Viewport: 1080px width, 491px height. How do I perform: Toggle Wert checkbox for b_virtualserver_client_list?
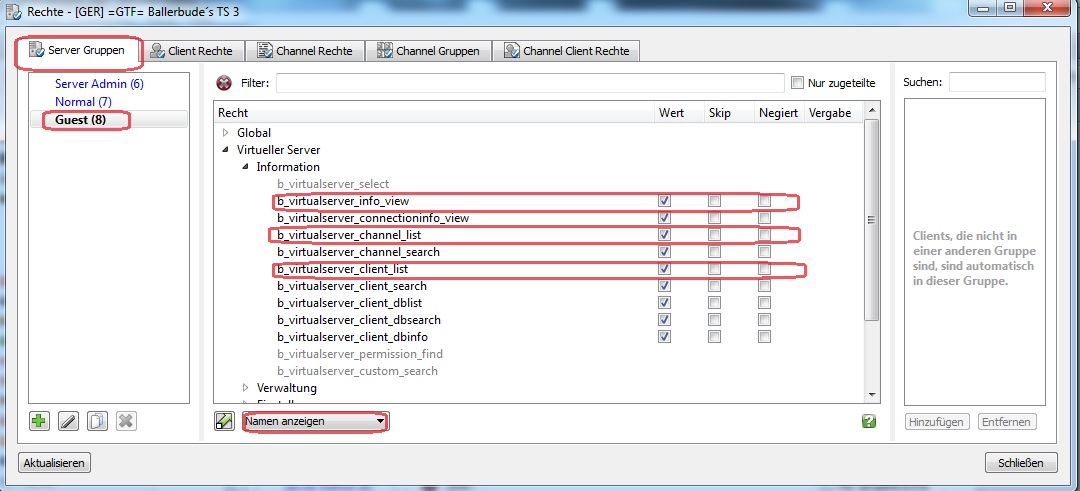[x=665, y=269]
